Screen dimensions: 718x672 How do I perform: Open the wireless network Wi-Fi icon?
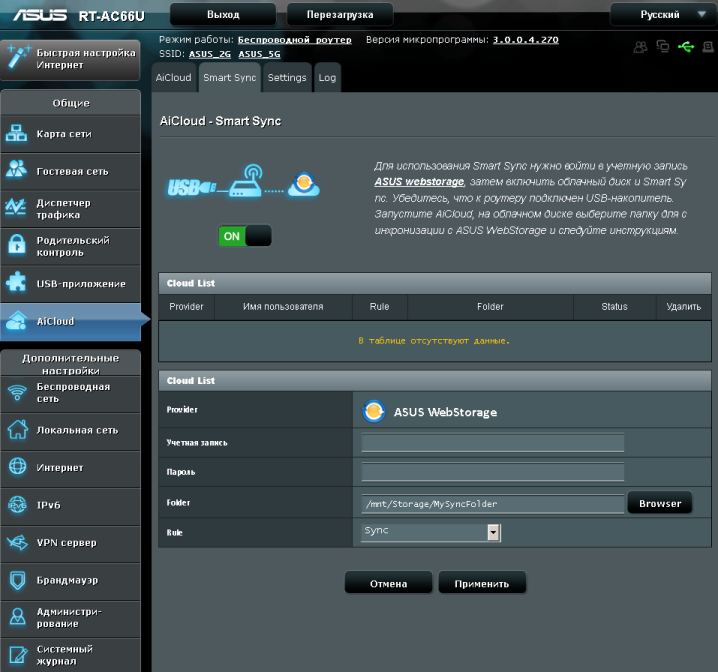click(x=17, y=393)
